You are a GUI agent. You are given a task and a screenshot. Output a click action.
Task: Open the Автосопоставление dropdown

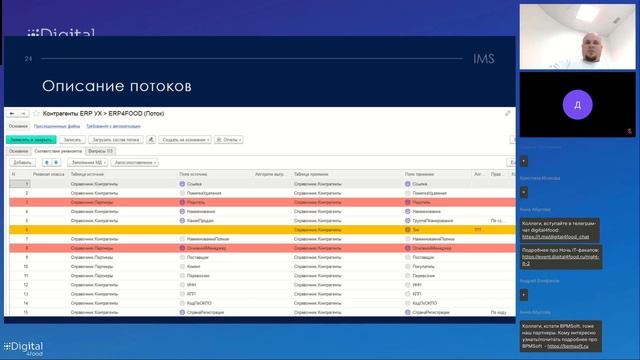coord(135,162)
